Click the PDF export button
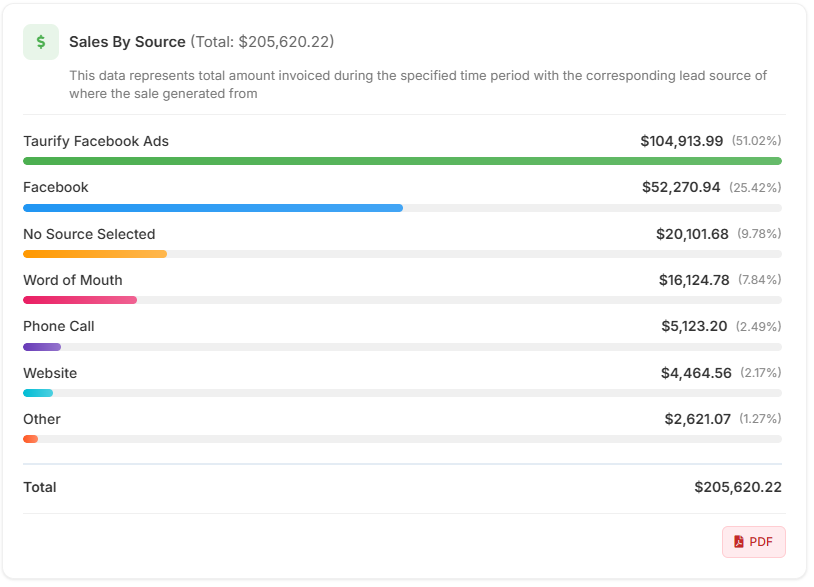The image size is (814, 587). coord(753,541)
